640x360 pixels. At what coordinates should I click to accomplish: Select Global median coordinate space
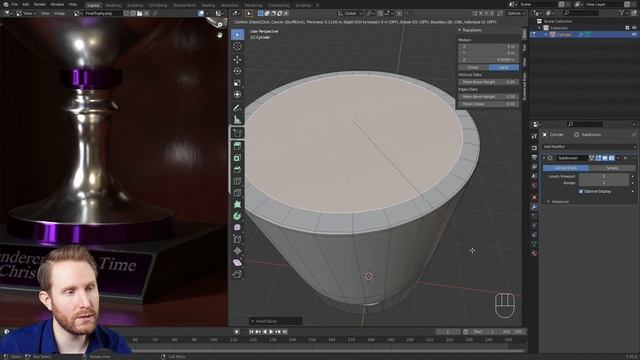pos(473,67)
